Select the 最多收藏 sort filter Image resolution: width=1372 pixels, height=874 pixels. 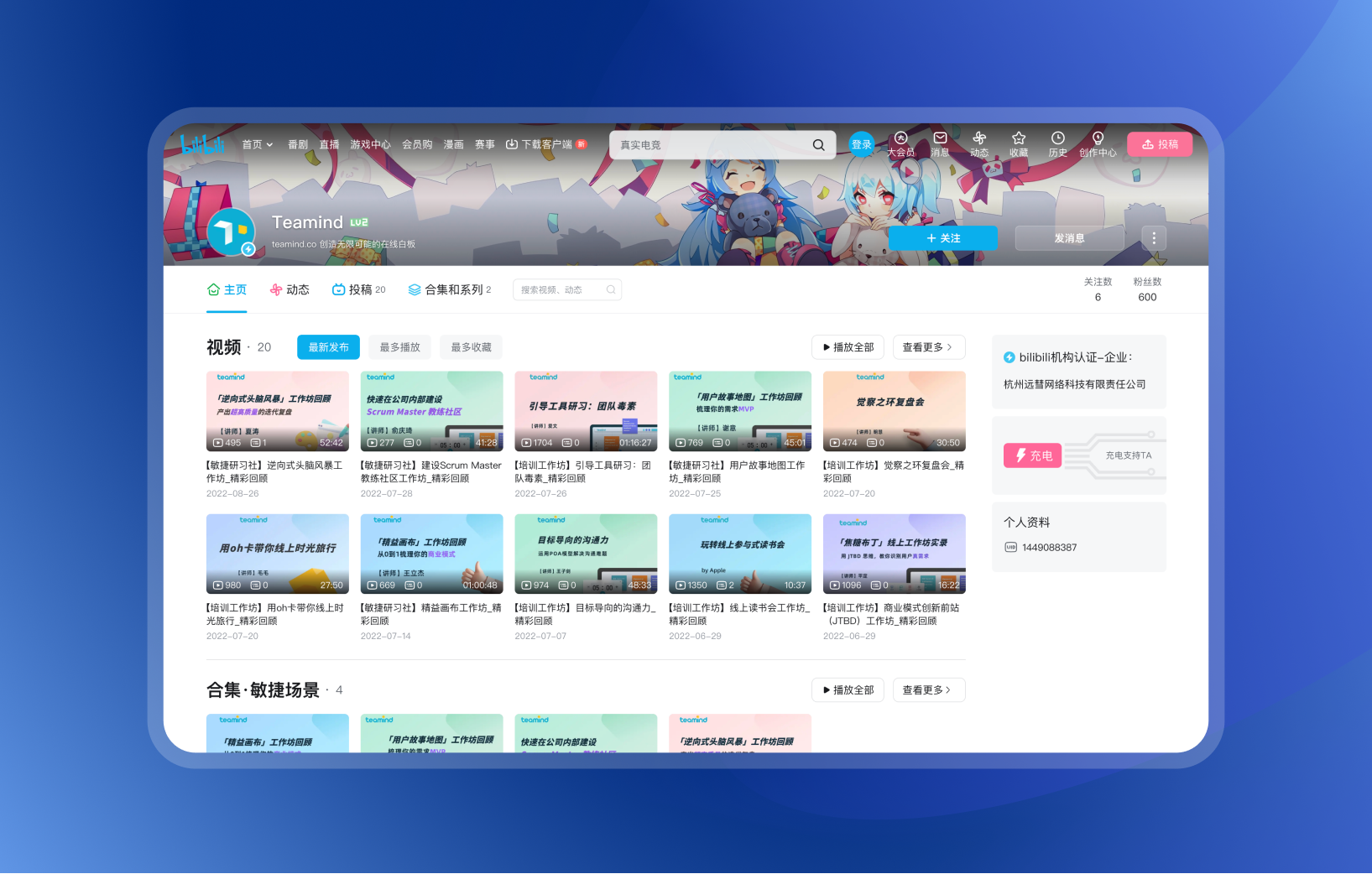click(471, 347)
